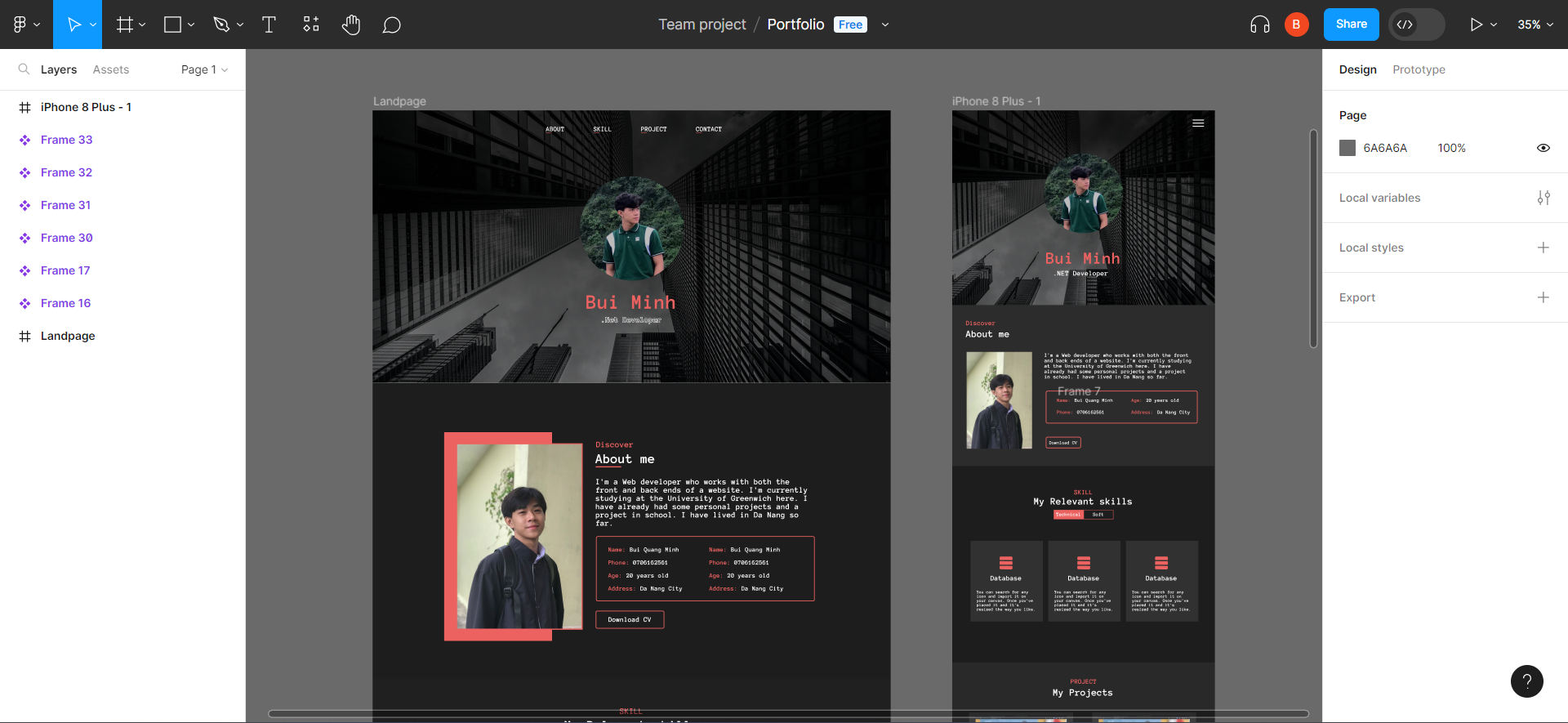Open the file name options chevron

(x=885, y=25)
